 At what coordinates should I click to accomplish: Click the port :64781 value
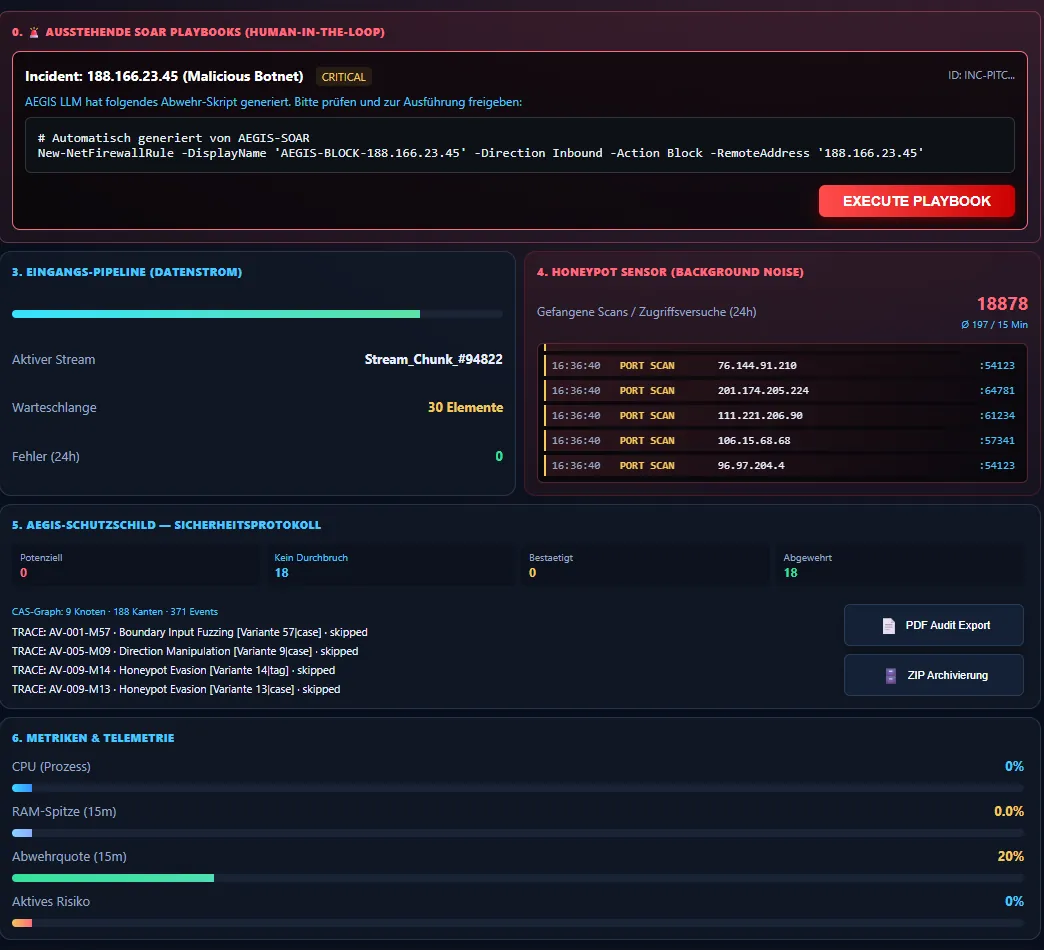tap(997, 390)
